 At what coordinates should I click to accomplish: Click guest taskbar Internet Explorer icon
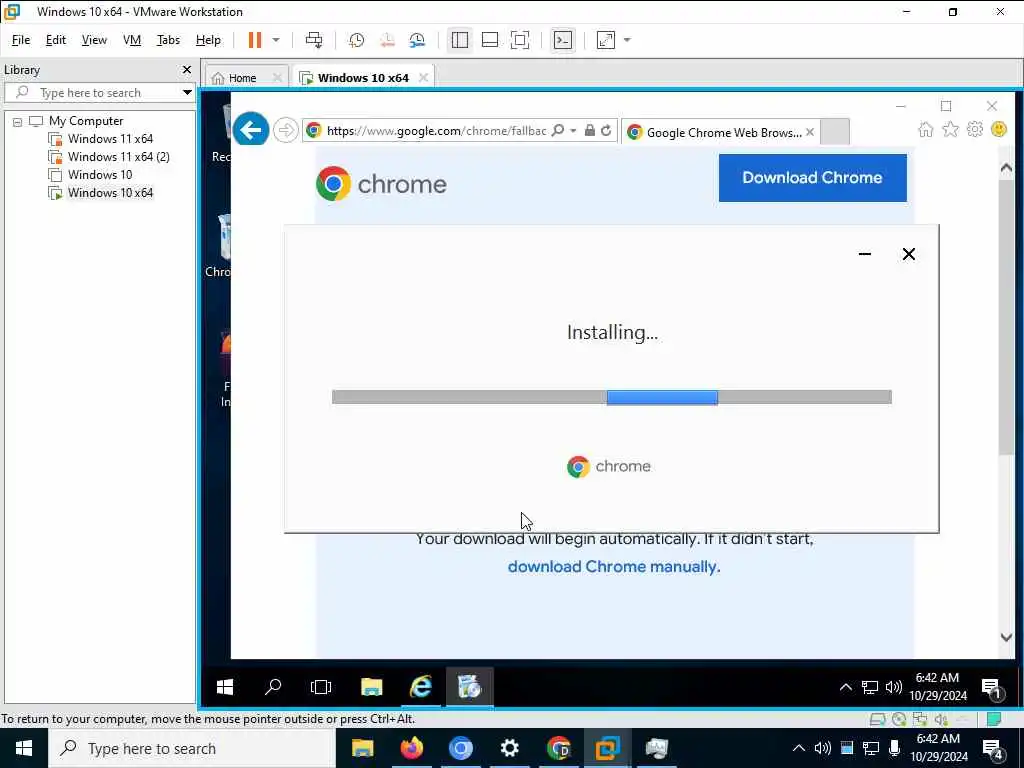(x=421, y=686)
